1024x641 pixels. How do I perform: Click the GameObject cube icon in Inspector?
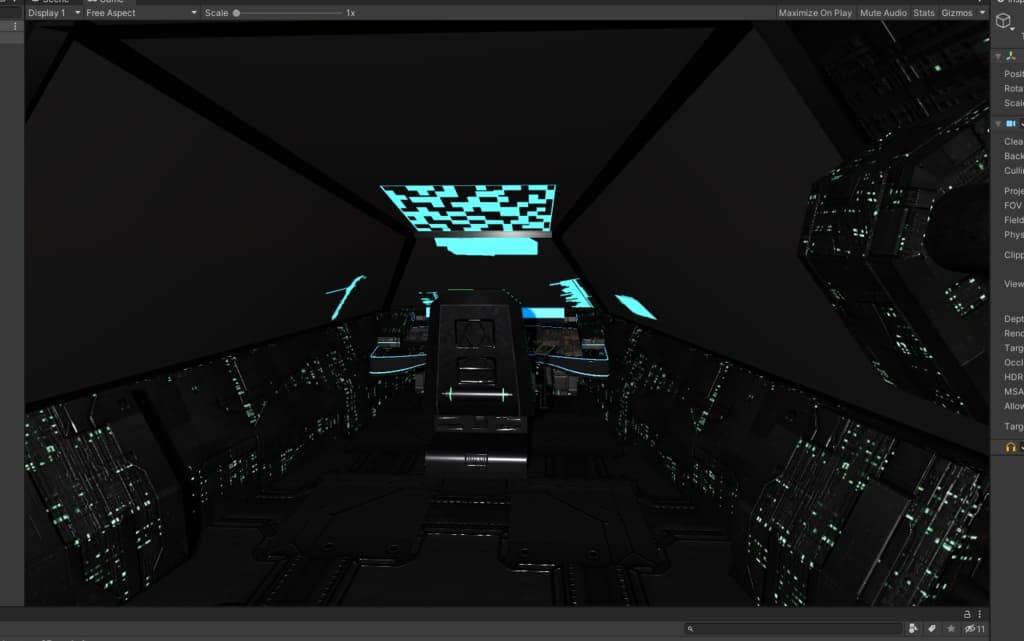coord(1004,21)
